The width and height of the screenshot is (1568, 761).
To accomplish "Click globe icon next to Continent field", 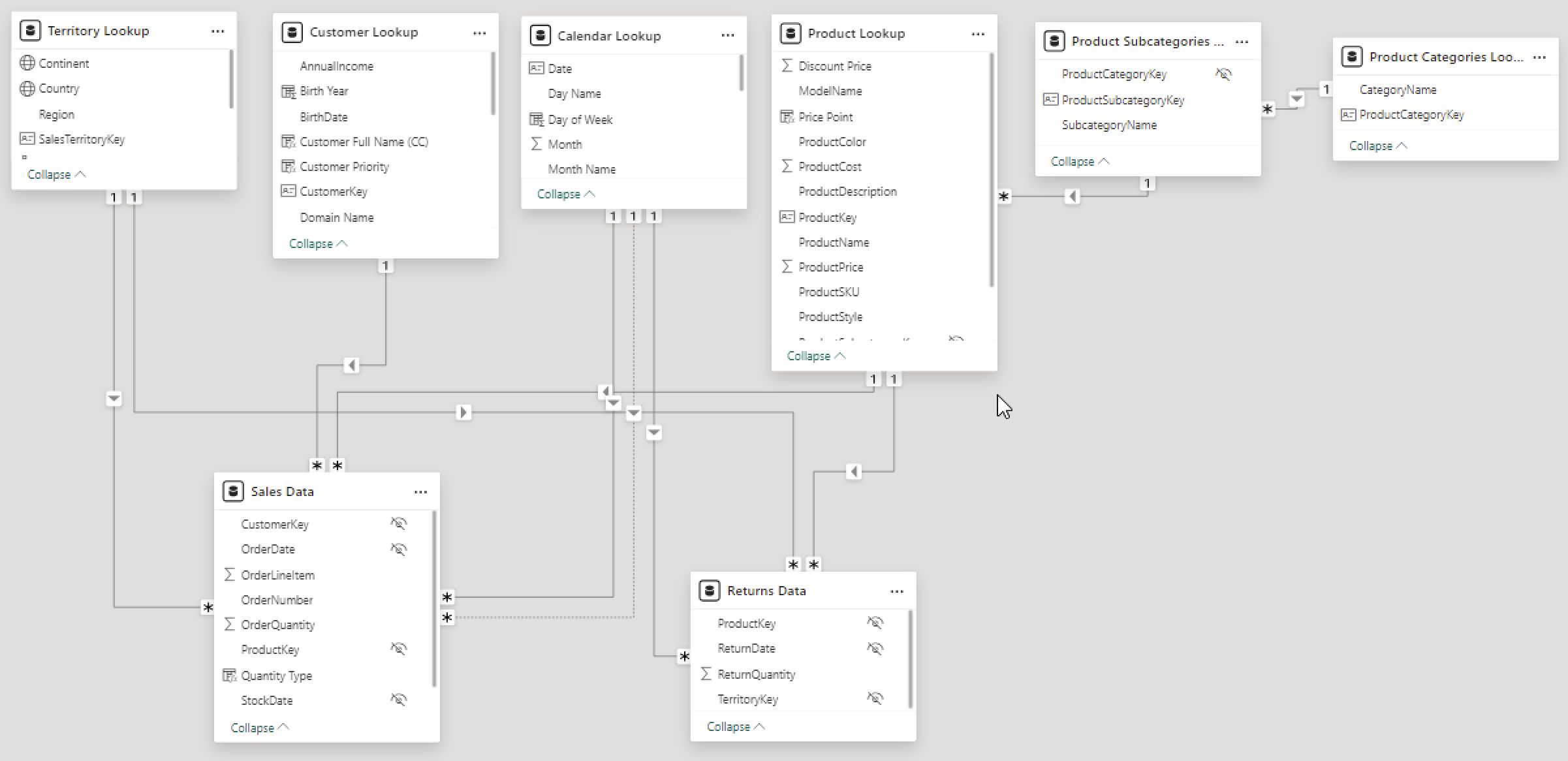I will click(27, 63).
